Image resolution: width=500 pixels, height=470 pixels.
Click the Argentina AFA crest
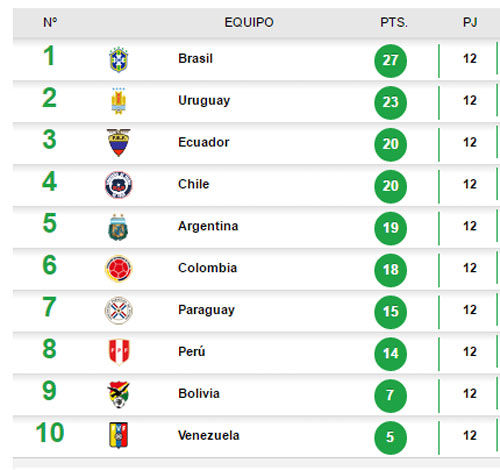[x=118, y=227]
